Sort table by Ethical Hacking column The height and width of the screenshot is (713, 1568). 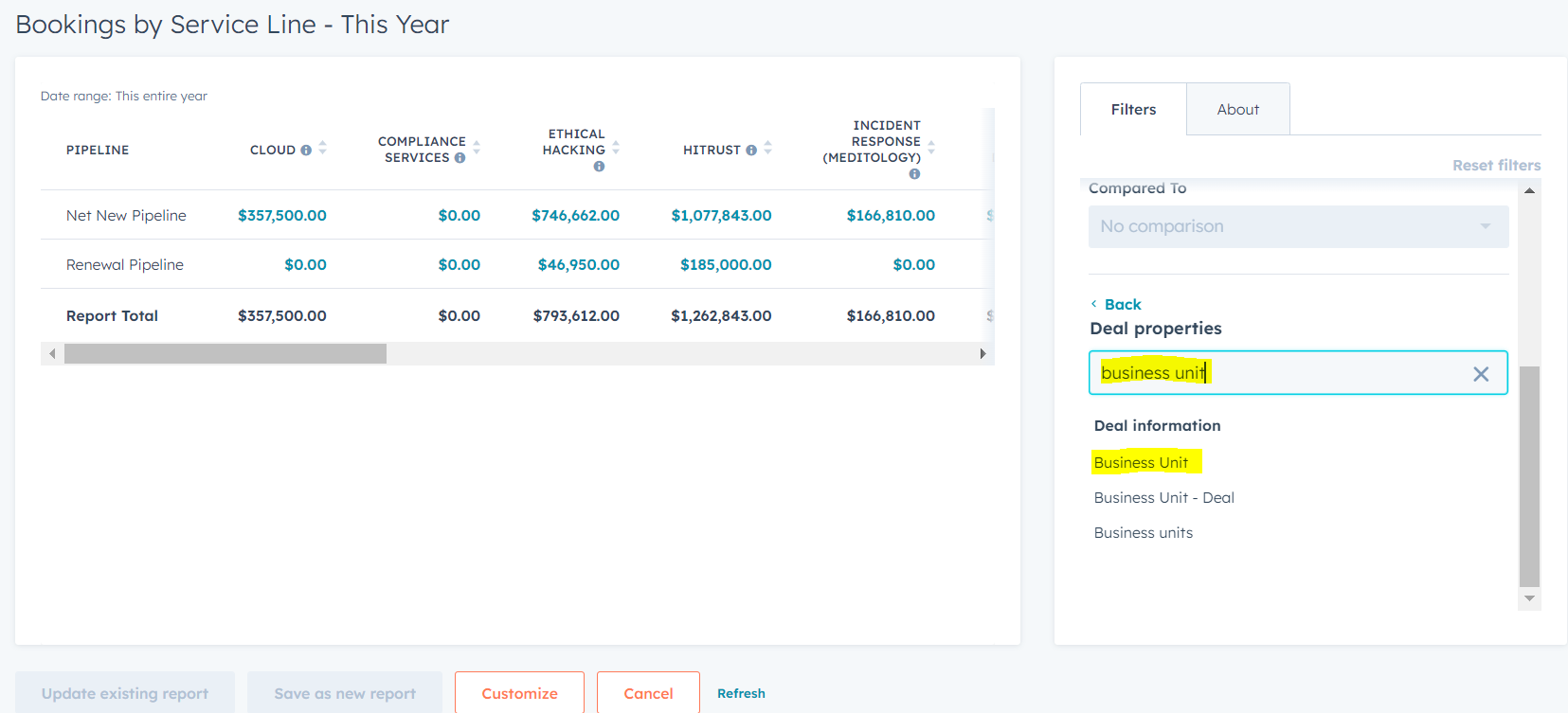617,148
